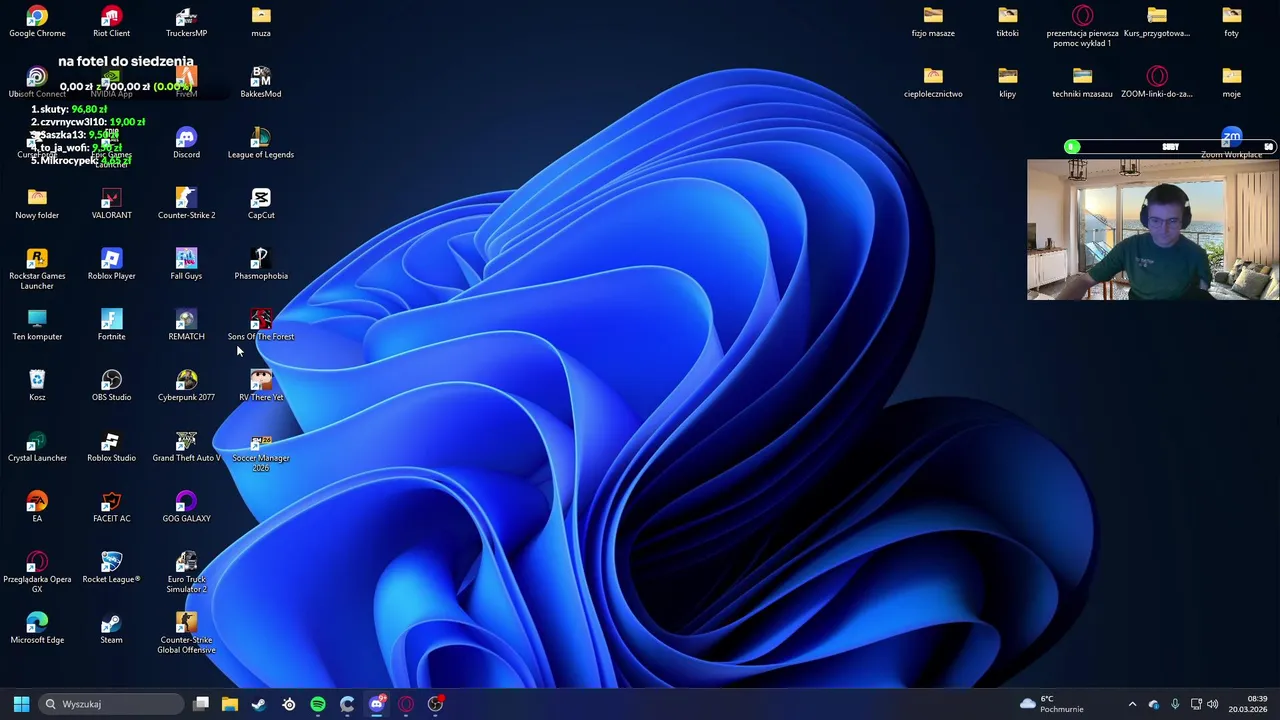Viewport: 1280px width, 720px height.
Task: Select the Fall Guys desktop icon
Action: pyautogui.click(x=186, y=265)
